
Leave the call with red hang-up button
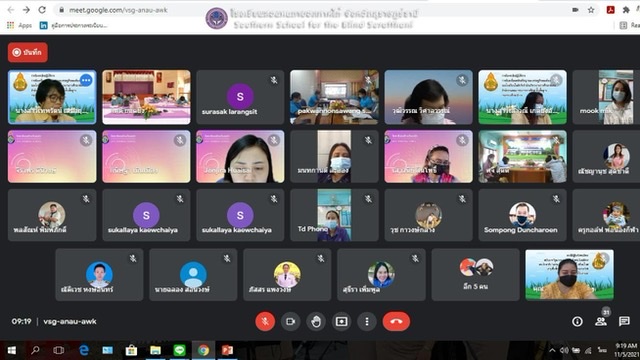(x=396, y=322)
